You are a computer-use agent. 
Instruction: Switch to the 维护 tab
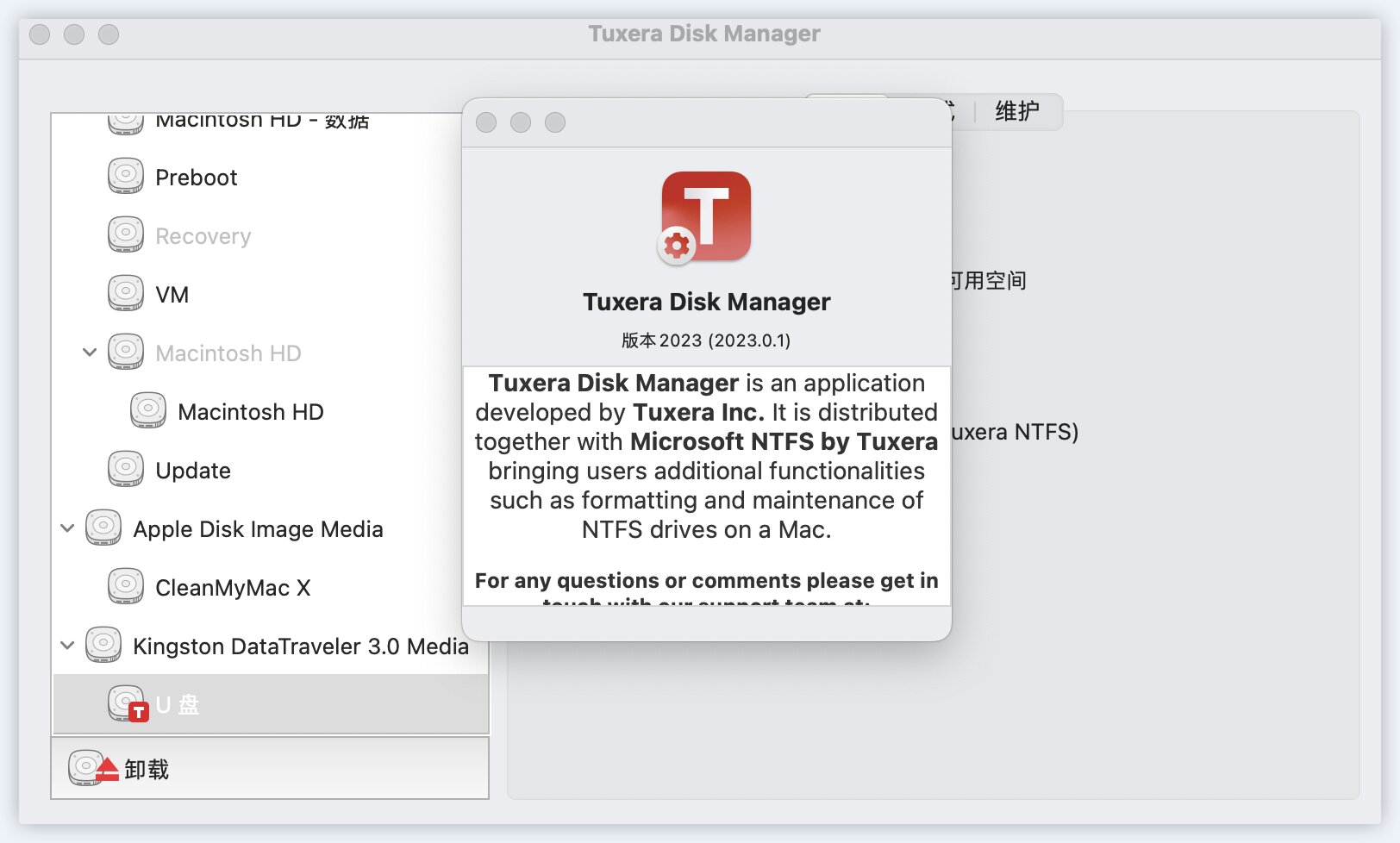1017,112
